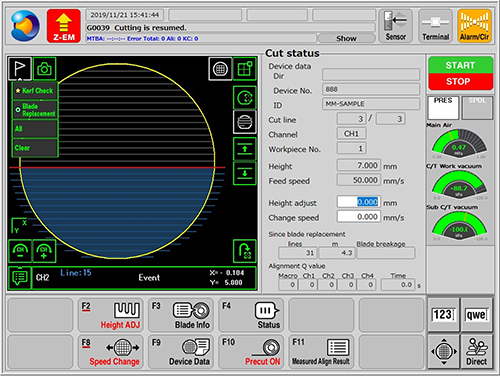Click the green START button
The image size is (500, 376).
click(460, 65)
